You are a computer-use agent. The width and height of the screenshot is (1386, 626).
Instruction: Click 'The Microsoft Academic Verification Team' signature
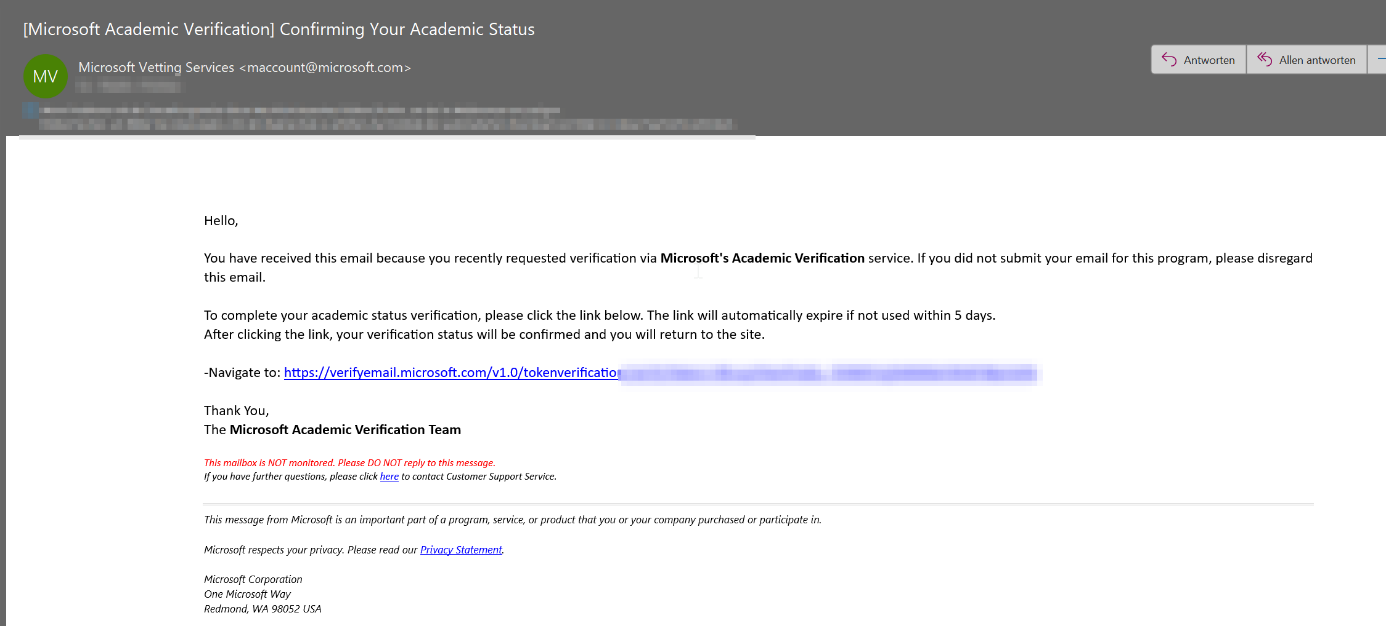point(332,430)
